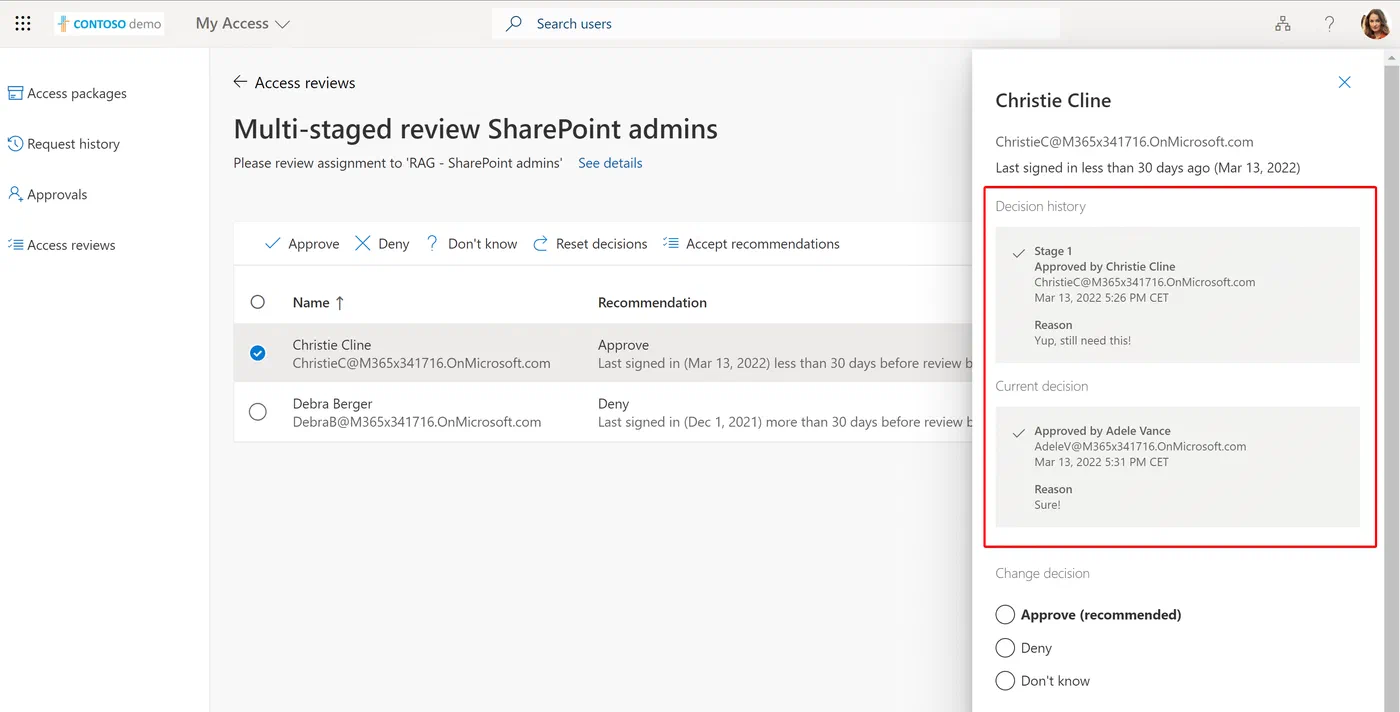Go back via Access reviews arrow
This screenshot has width=1400, height=712.
(240, 82)
